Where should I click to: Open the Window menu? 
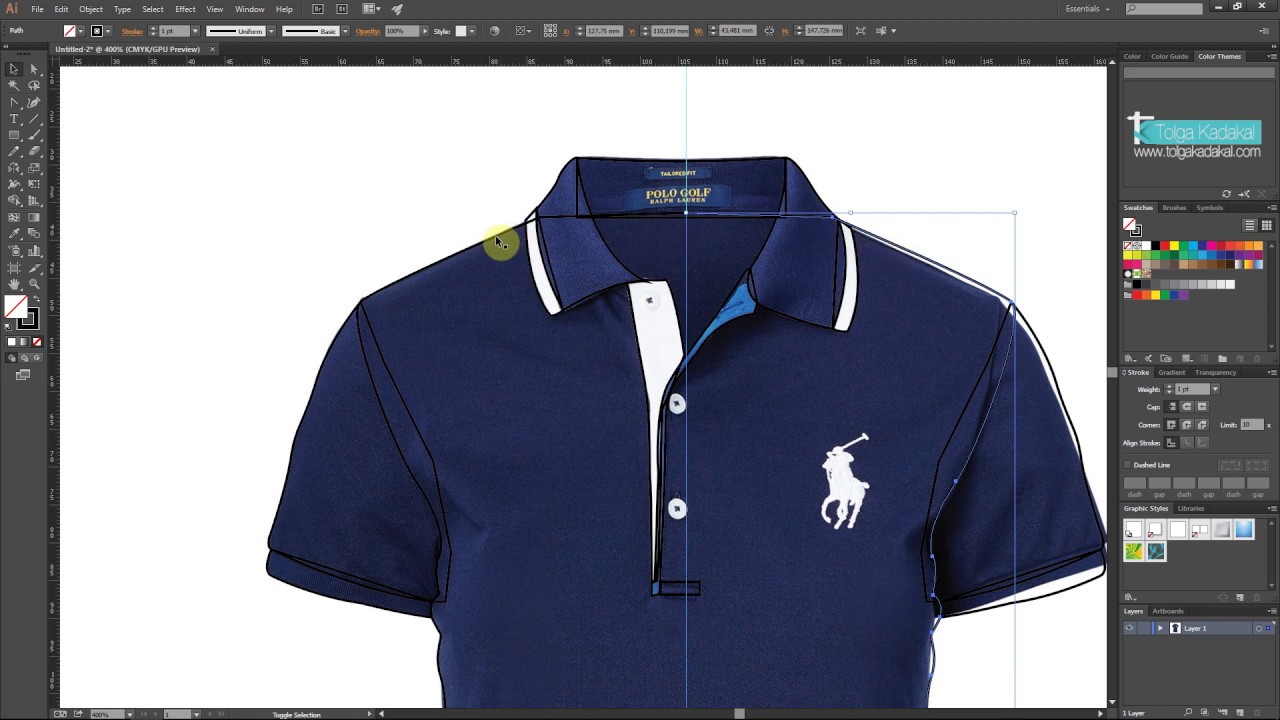249,9
